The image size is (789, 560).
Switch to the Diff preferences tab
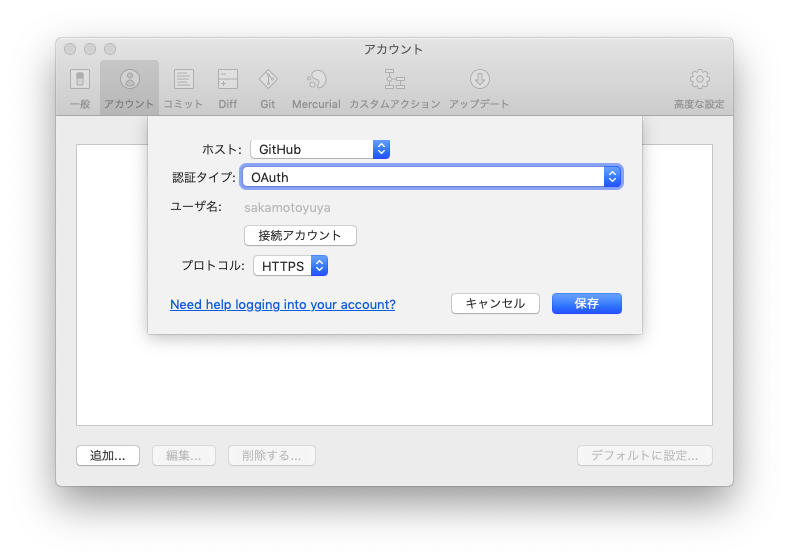point(227,88)
